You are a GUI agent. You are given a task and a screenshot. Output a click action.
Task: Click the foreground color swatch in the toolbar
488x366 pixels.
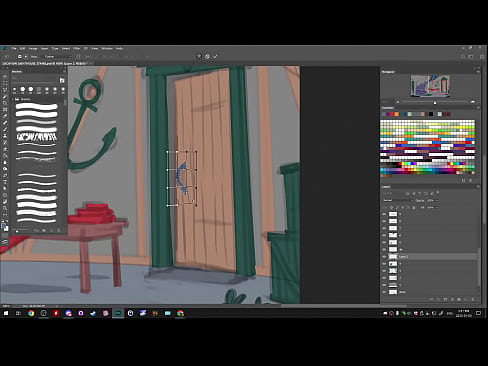click(4, 226)
